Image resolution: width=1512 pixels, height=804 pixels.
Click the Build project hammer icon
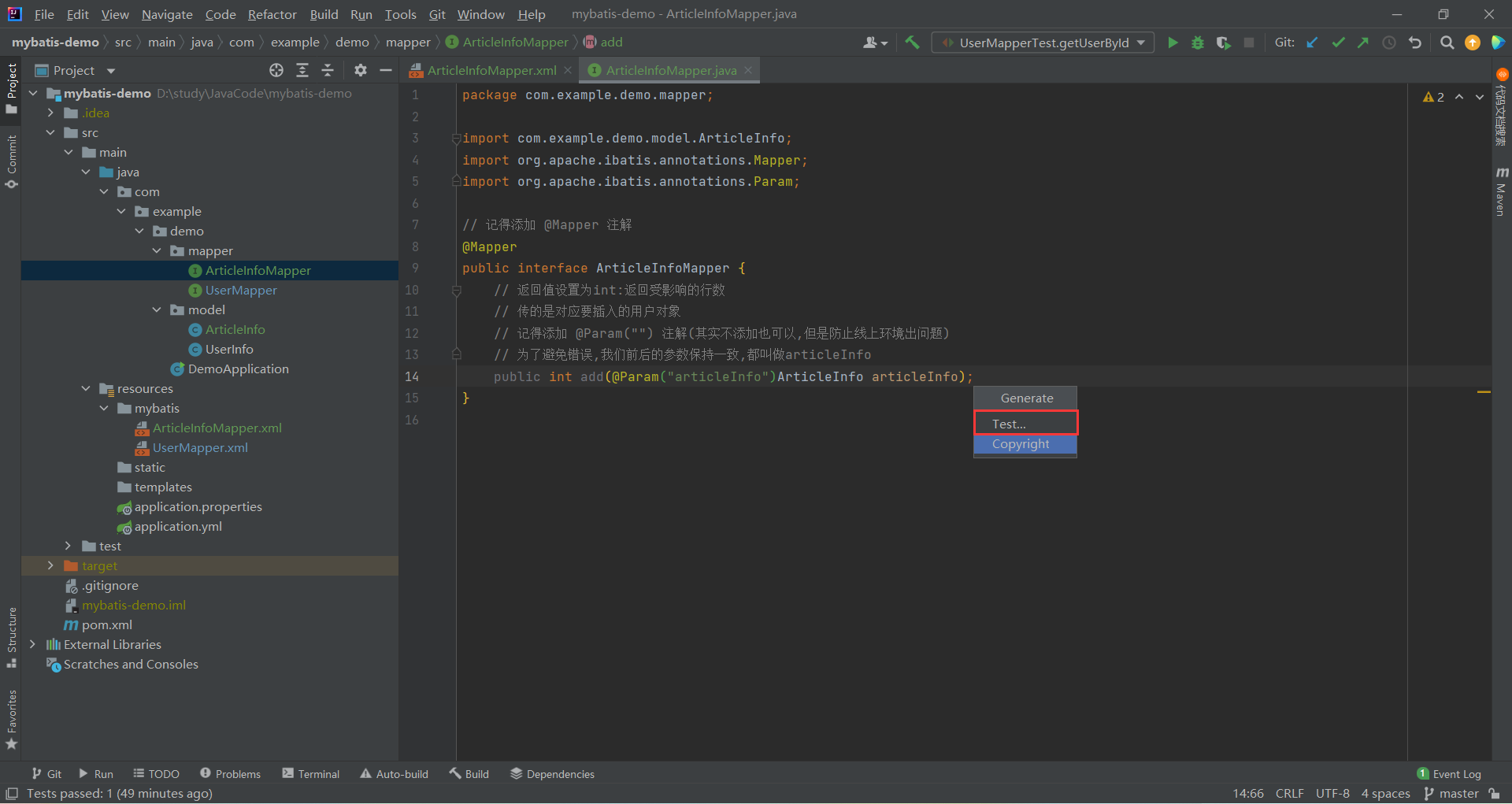click(912, 43)
